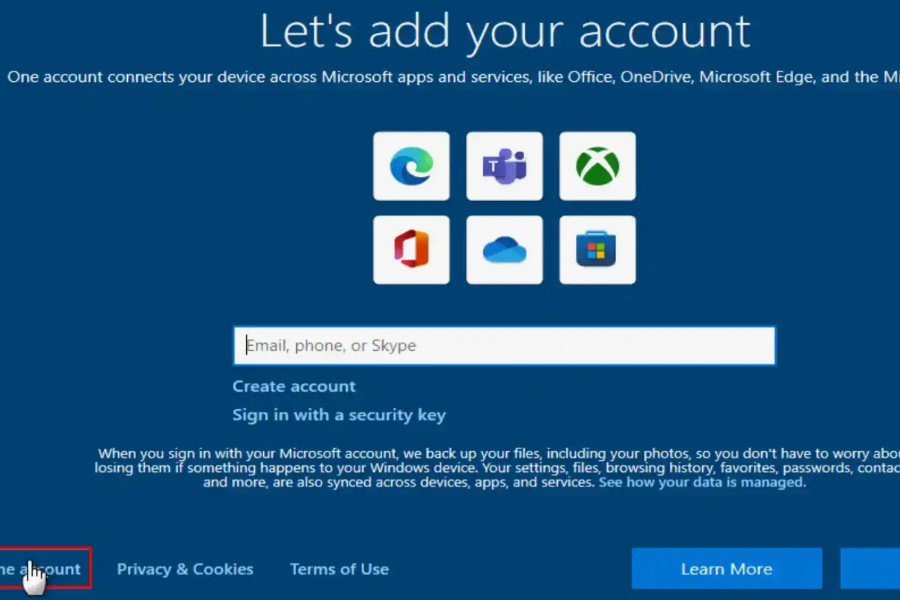Open the Create account link
900x600 pixels.
coord(294,386)
